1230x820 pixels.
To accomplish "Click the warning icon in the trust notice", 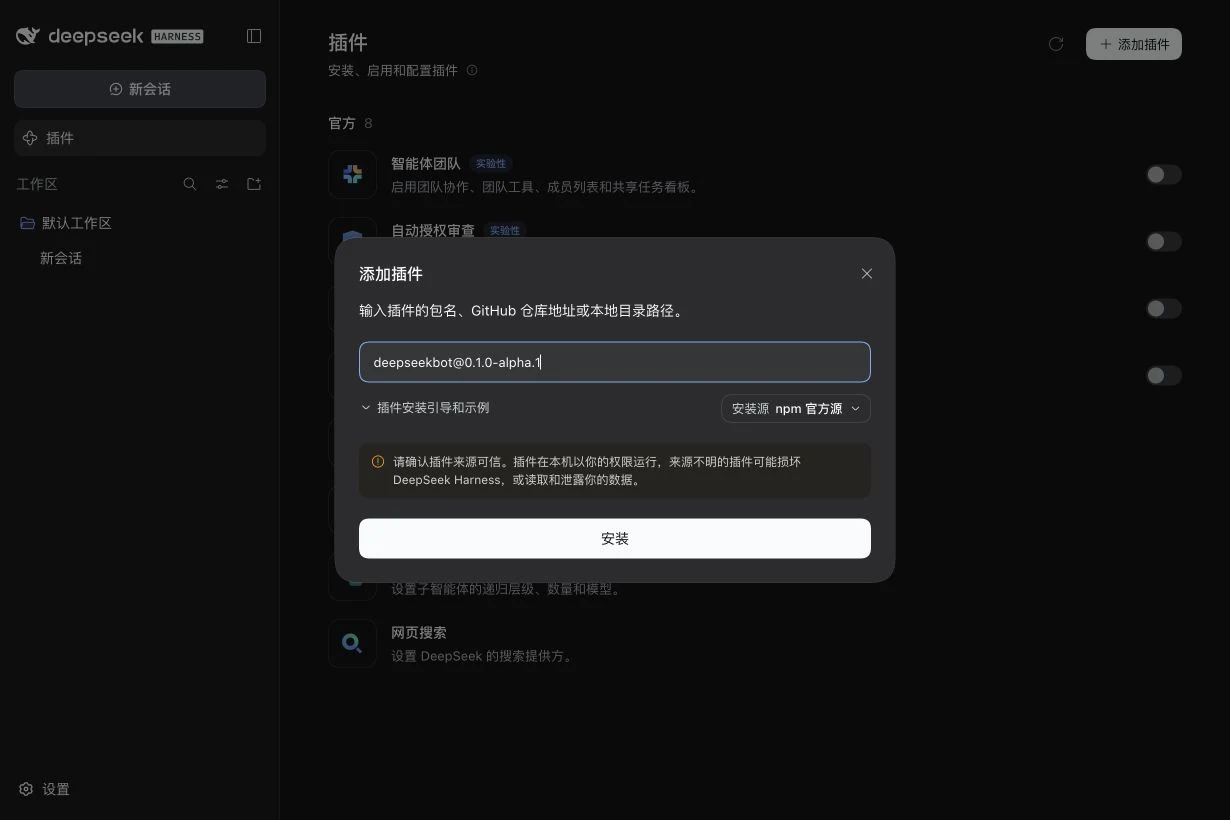I will coord(378,462).
